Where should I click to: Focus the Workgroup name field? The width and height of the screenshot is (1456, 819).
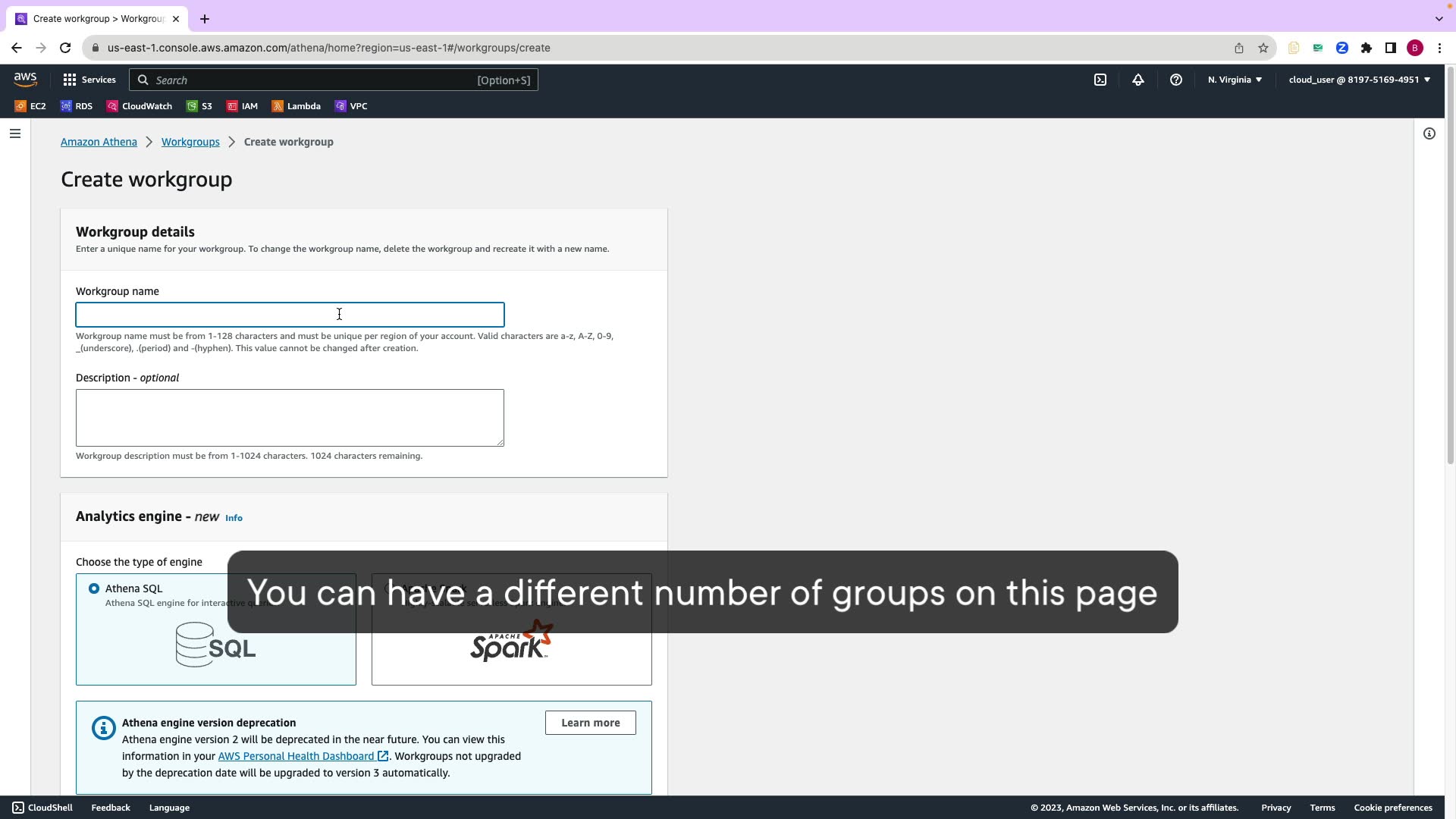290,315
